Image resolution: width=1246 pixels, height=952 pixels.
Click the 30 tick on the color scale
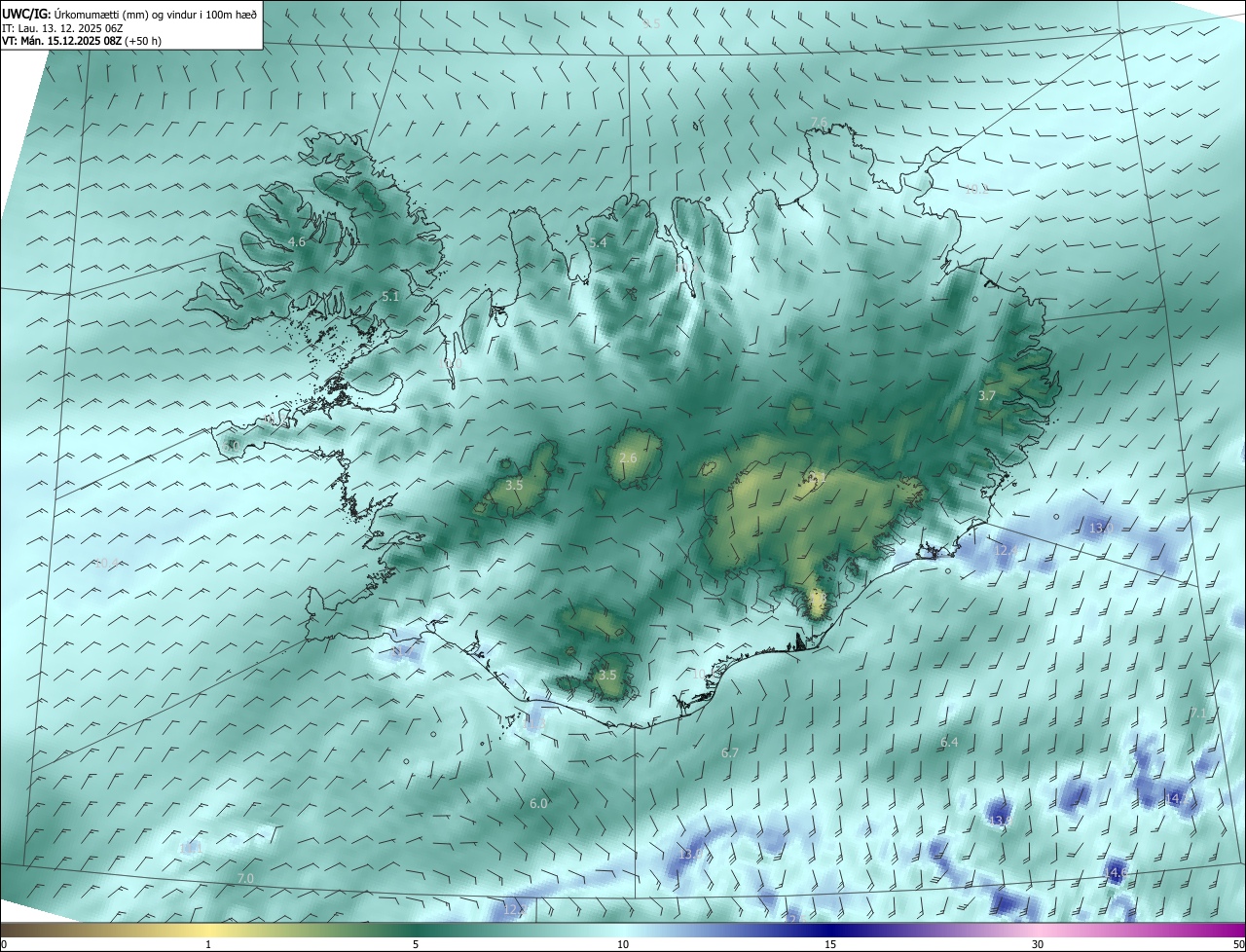[x=1038, y=944]
